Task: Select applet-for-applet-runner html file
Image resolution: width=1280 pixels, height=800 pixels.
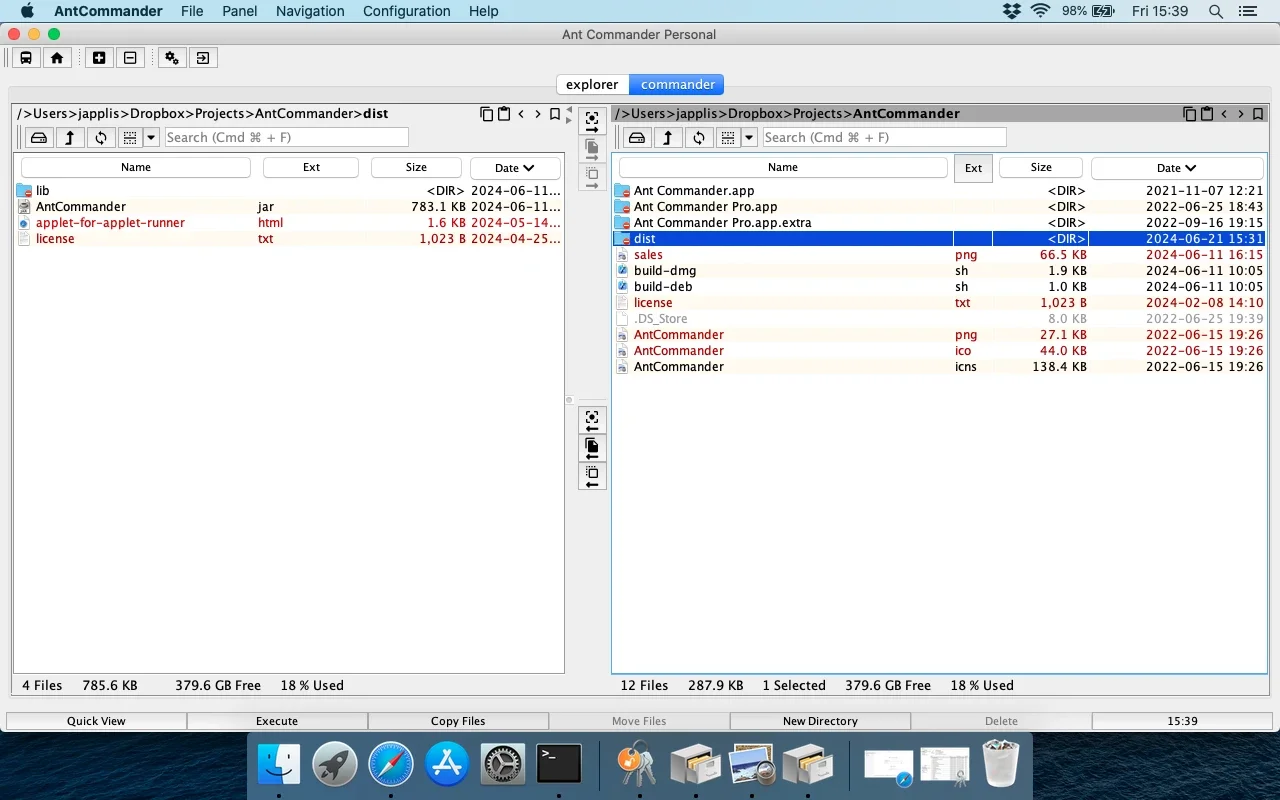Action: coord(289,223)
